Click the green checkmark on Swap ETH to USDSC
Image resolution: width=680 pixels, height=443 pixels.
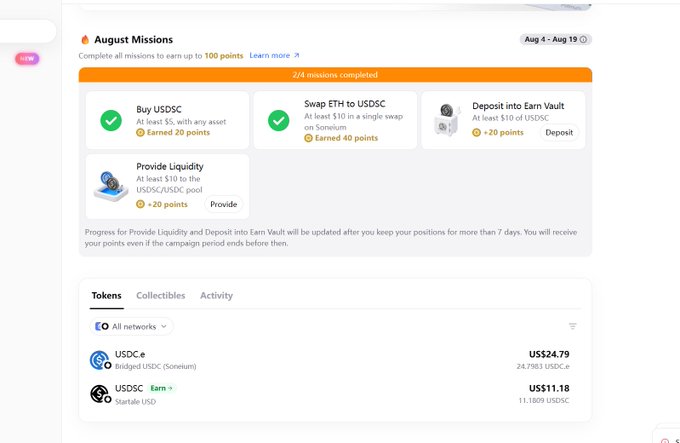[278, 121]
